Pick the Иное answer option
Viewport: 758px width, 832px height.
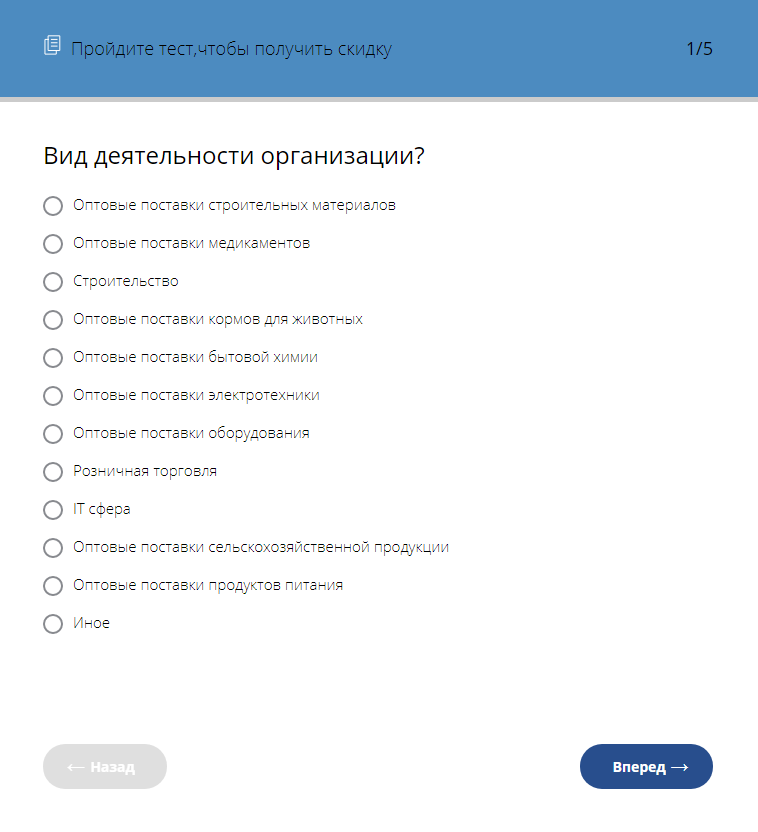coord(52,624)
